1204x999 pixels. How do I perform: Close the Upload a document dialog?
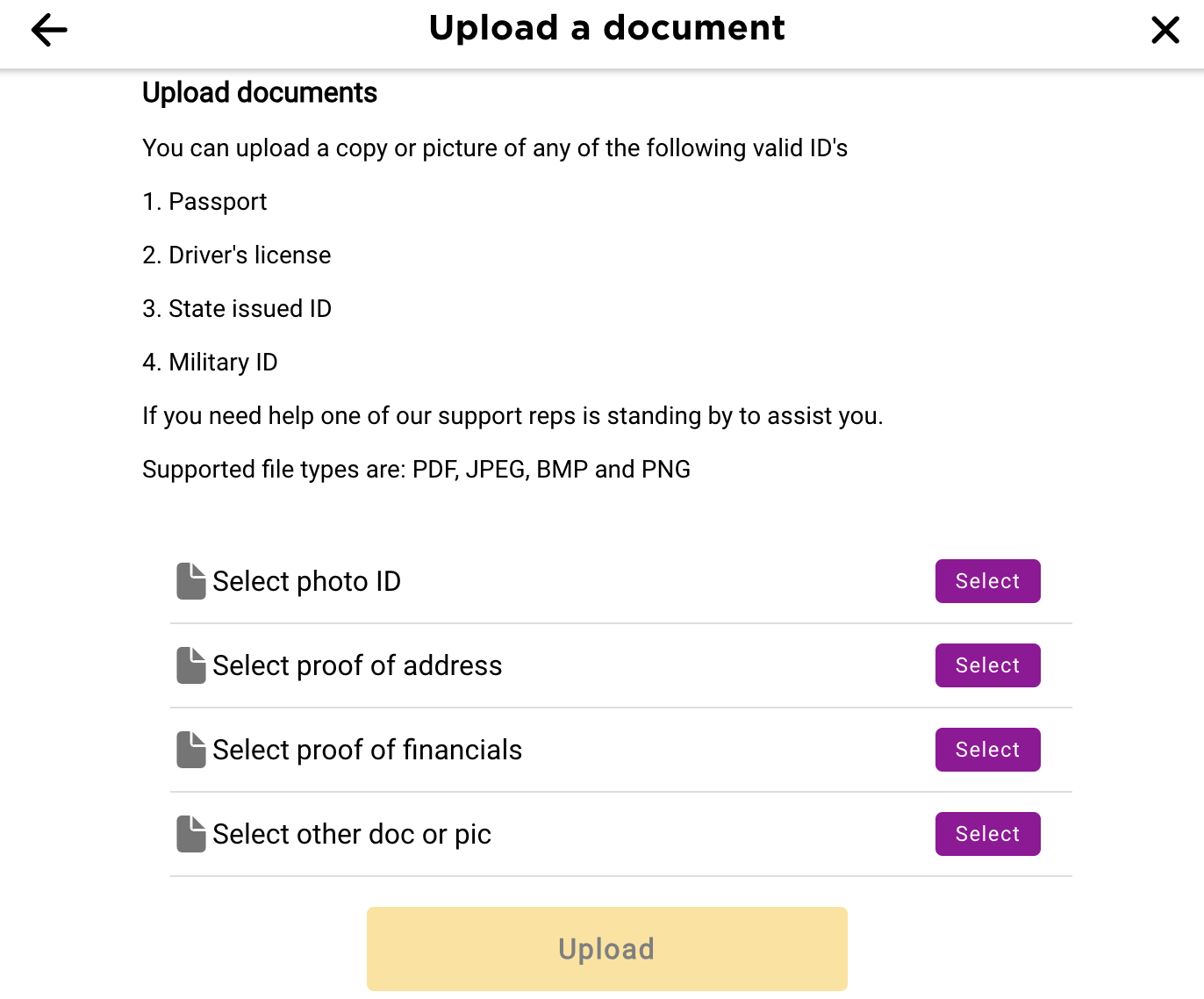(1165, 30)
